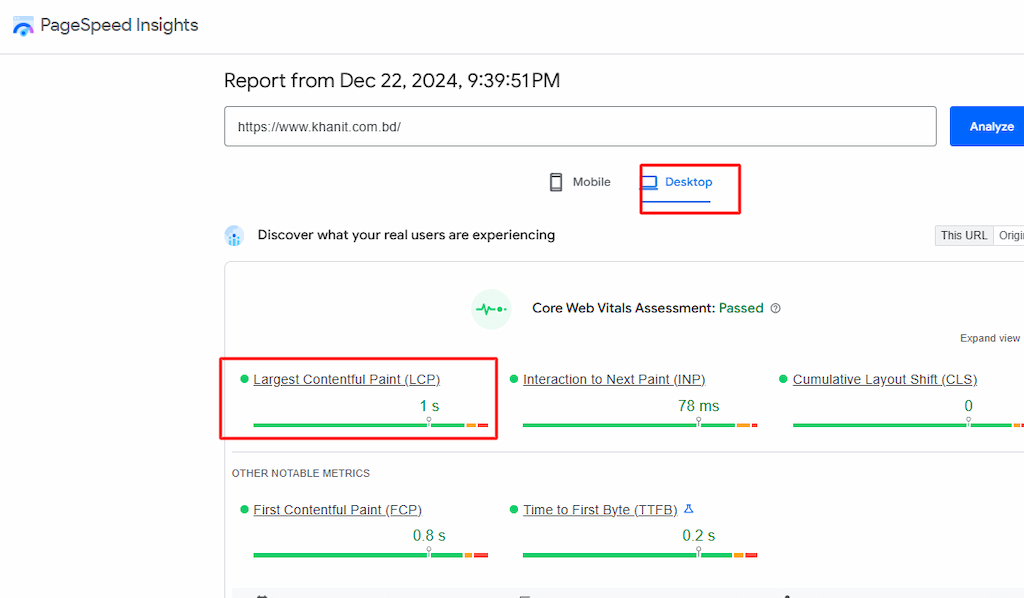Image resolution: width=1024 pixels, height=598 pixels.
Task: Click the INP 78 ms distribution bar
Action: tap(639, 425)
